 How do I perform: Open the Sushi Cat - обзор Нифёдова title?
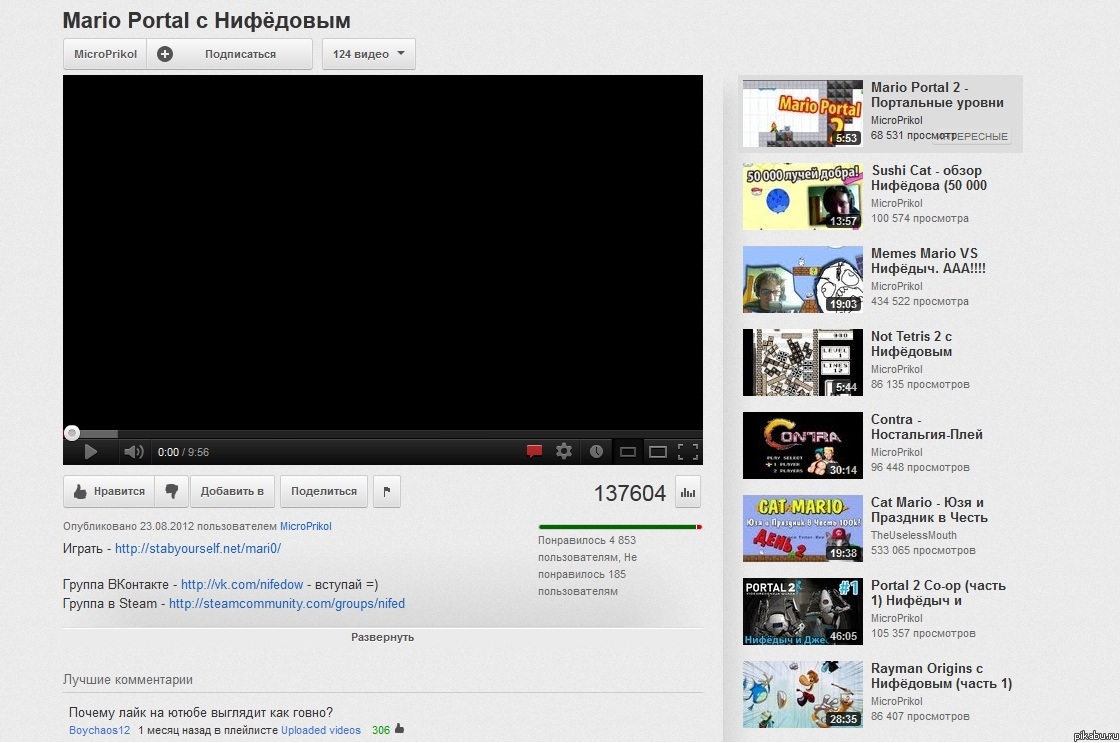coord(929,178)
